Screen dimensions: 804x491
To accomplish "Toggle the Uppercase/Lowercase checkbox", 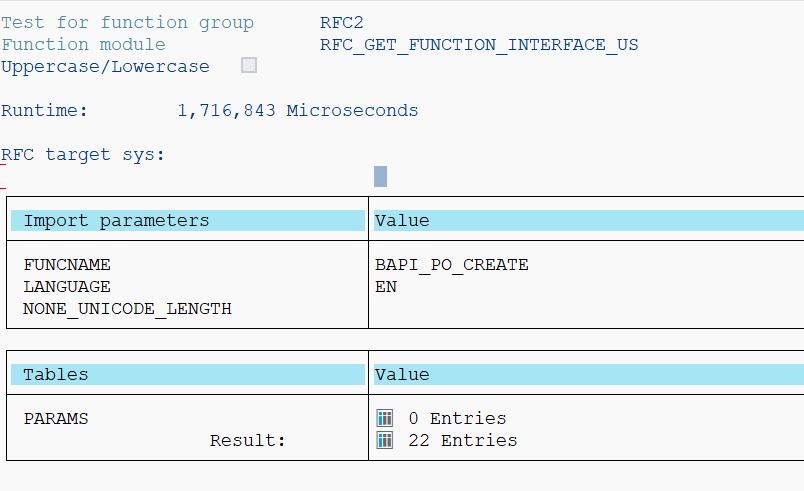I will click(249, 65).
